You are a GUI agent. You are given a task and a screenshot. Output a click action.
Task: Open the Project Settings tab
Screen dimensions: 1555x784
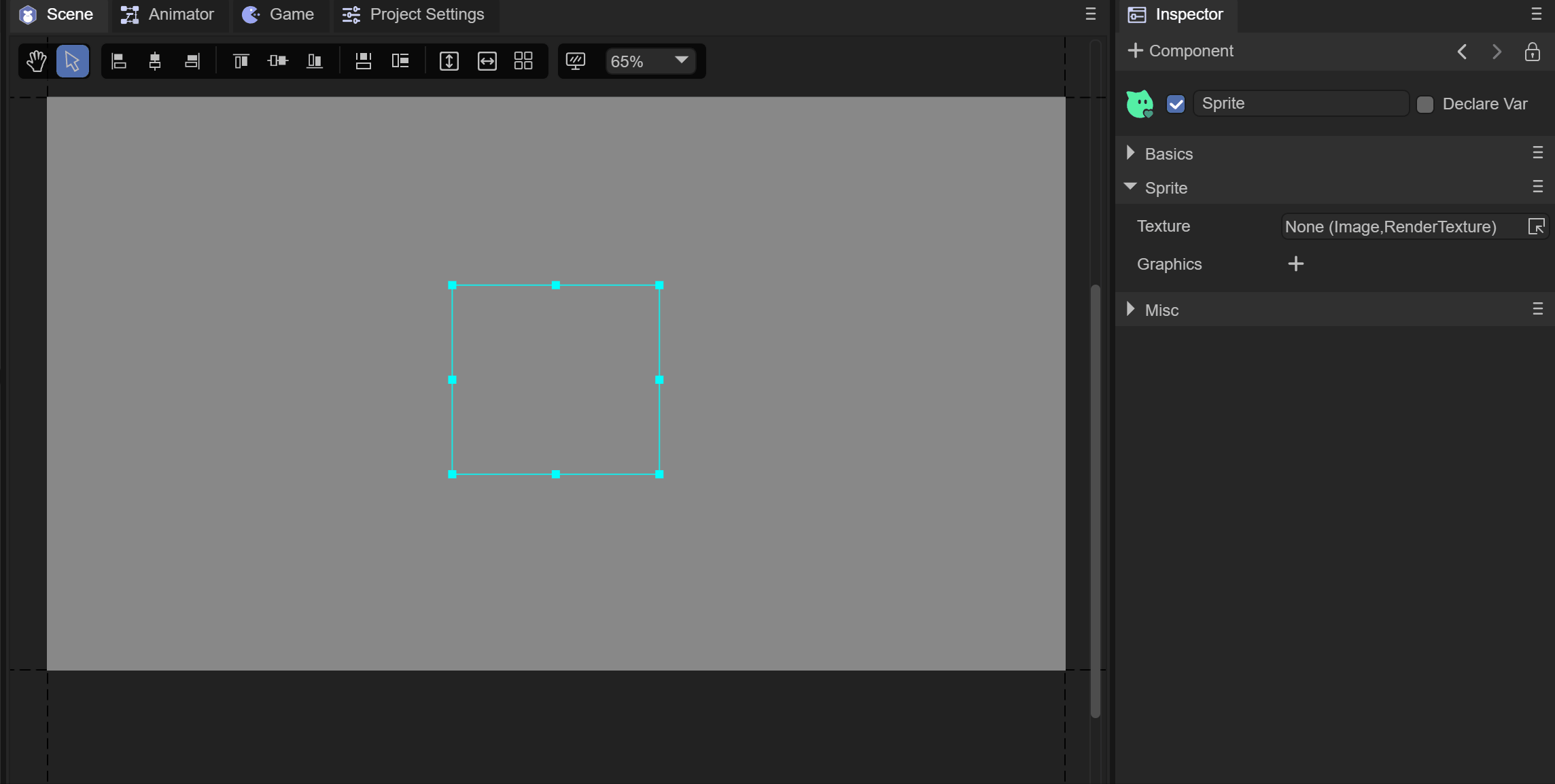click(414, 14)
